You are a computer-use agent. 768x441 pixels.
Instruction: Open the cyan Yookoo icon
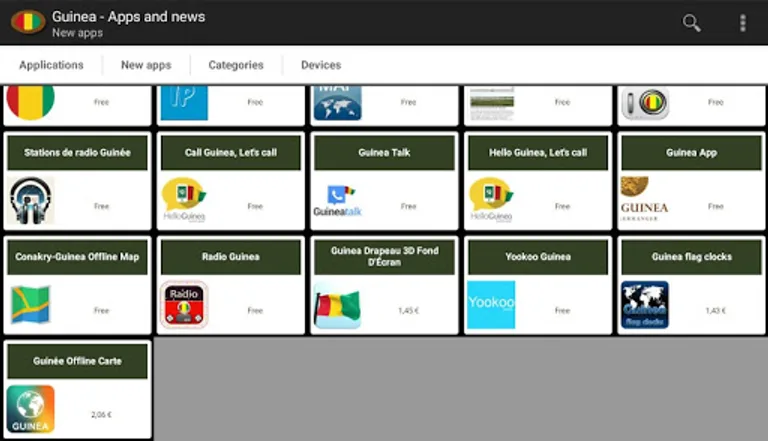pos(491,304)
